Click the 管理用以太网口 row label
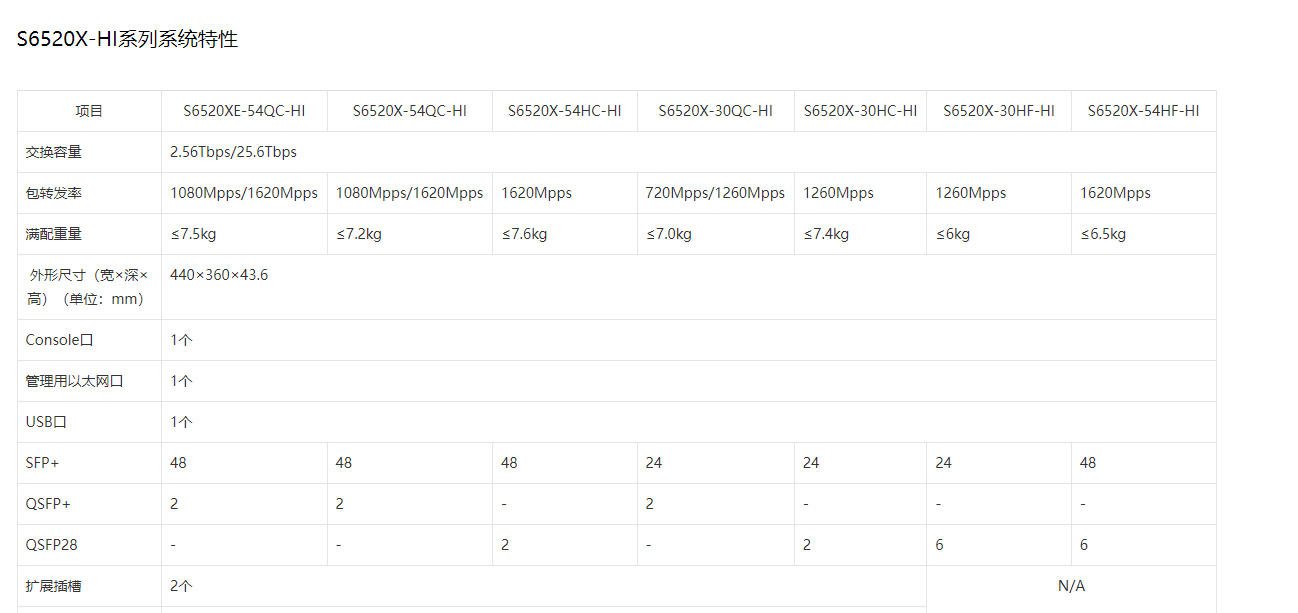Viewport: 1298px width, 613px height. 75,381
